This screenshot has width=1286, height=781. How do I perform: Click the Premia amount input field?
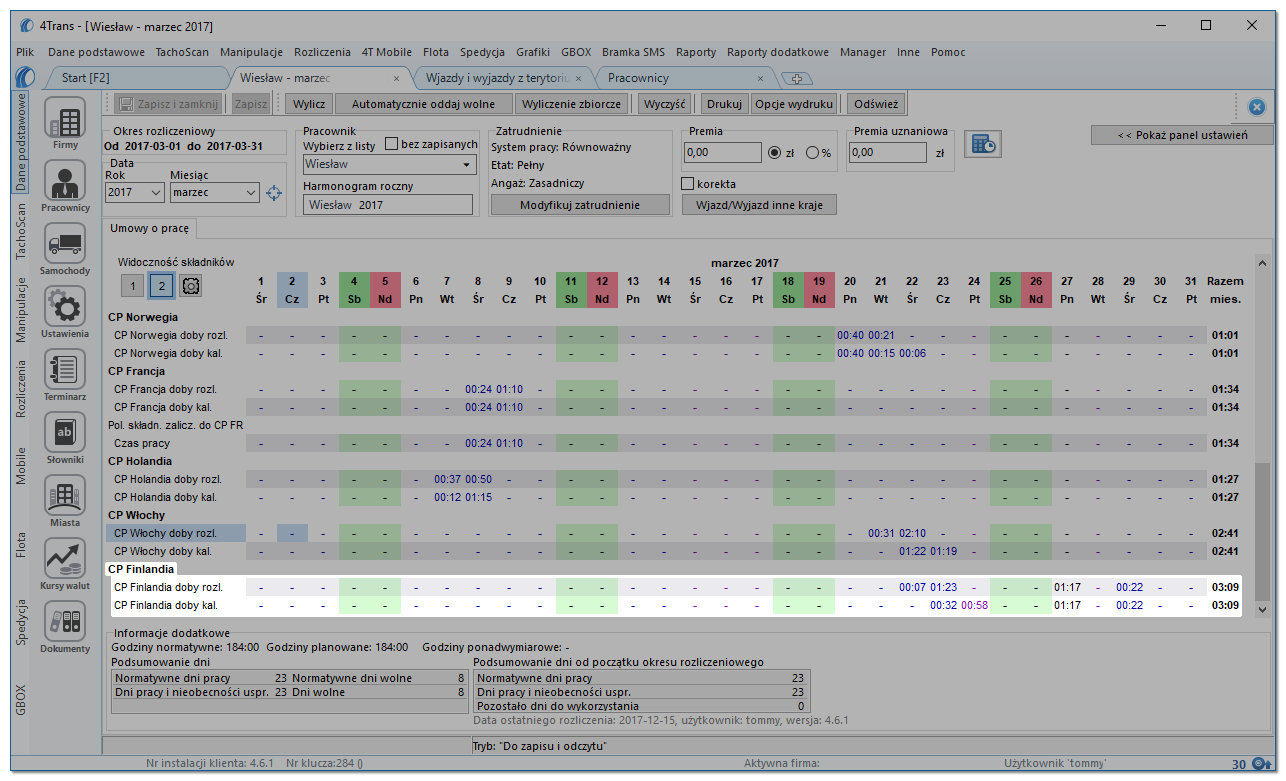pyautogui.click(x=722, y=153)
